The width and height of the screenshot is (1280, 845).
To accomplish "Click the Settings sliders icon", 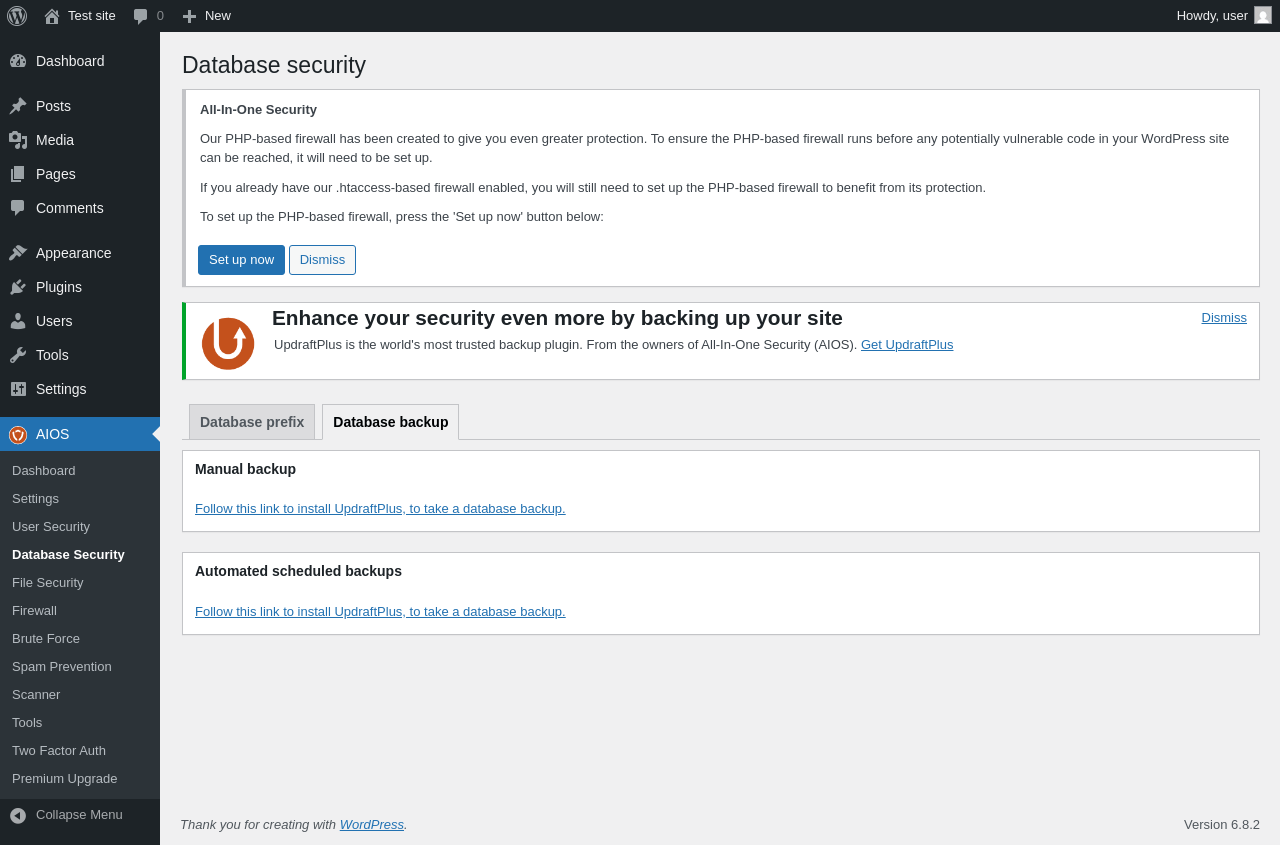I will [18, 389].
